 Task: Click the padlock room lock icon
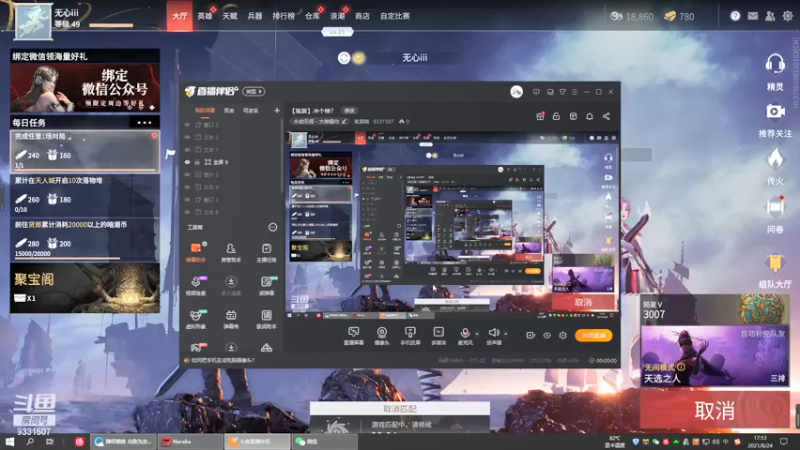[x=556, y=116]
